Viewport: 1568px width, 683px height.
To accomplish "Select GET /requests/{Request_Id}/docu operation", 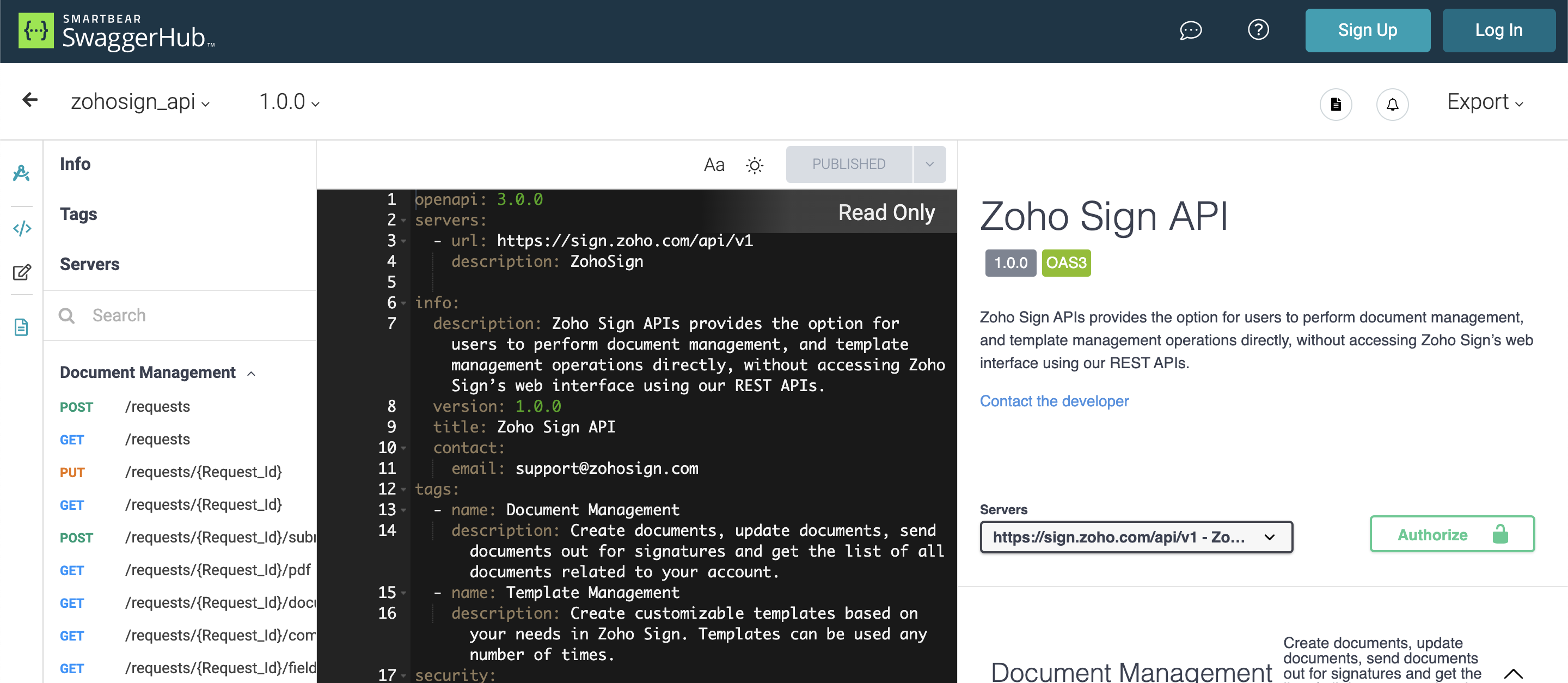I will click(x=187, y=603).
